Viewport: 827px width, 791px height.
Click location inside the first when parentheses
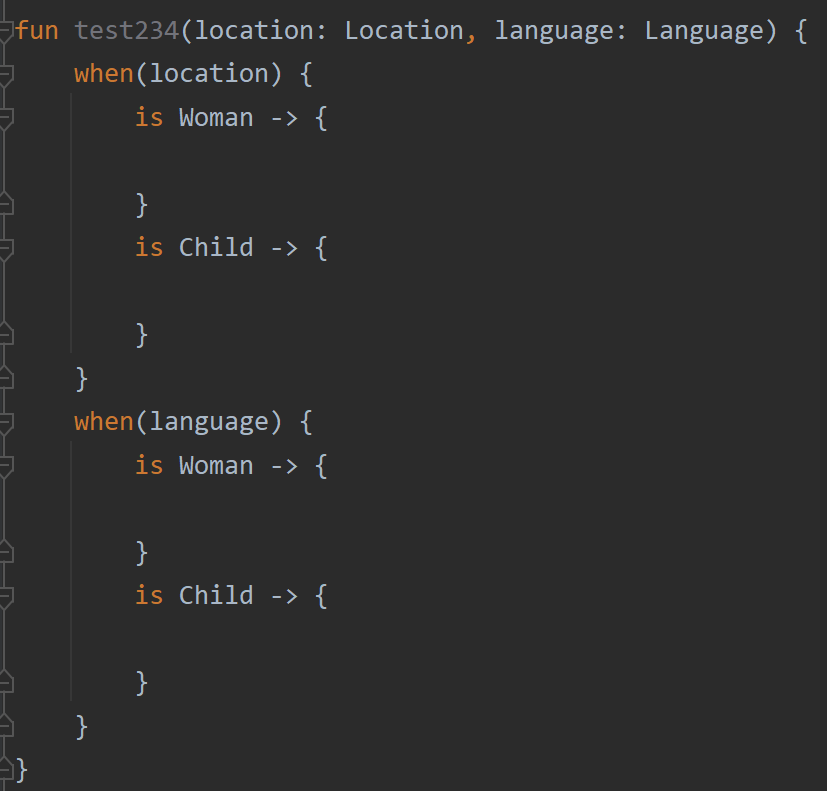tap(209, 74)
